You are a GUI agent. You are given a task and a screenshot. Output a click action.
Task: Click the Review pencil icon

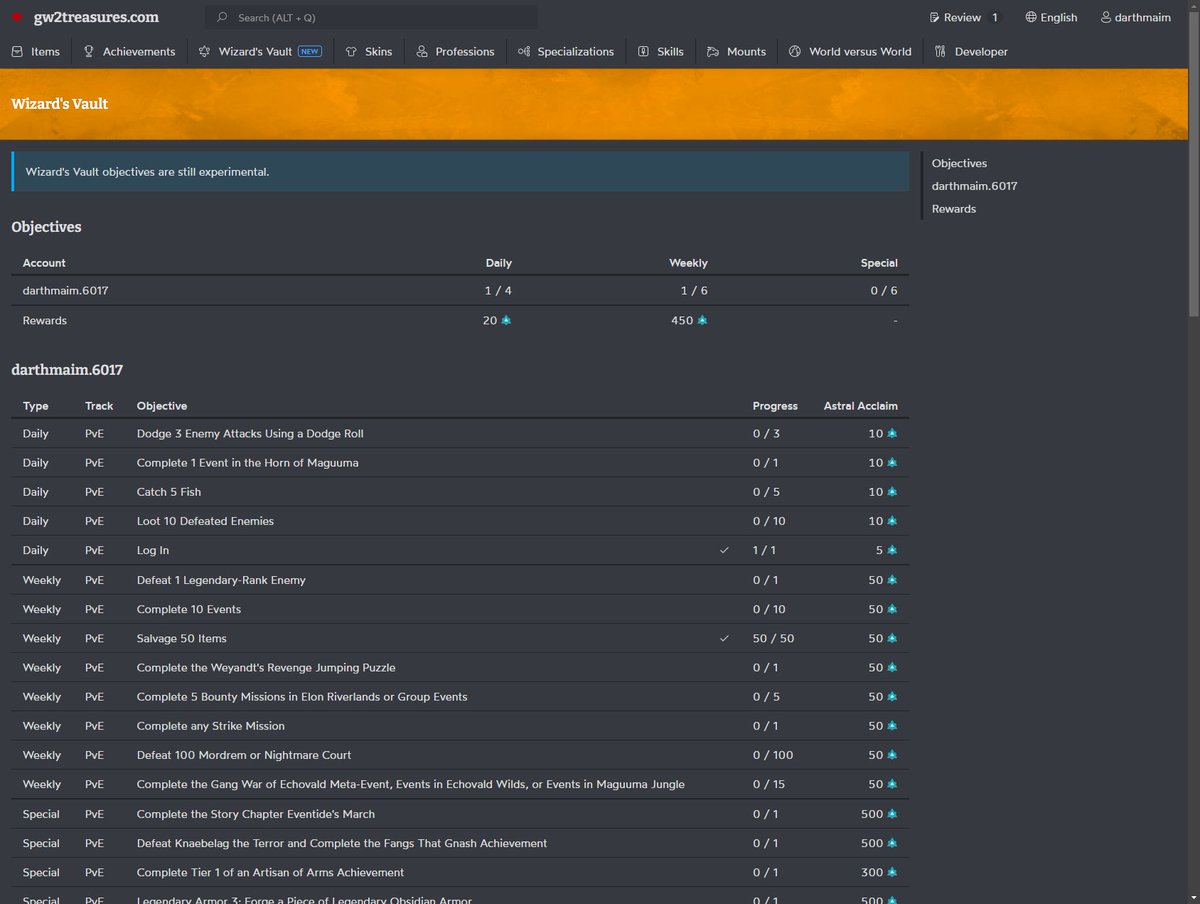[934, 17]
